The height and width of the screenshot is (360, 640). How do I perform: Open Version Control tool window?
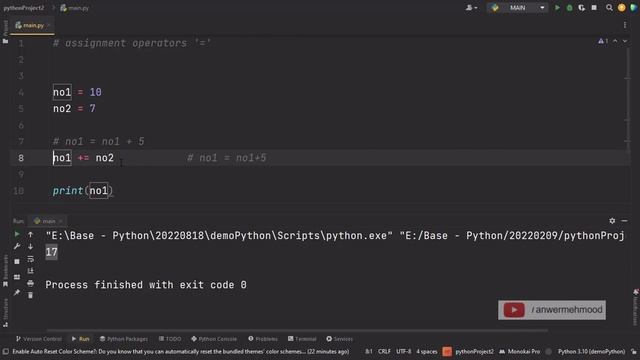coord(39,339)
